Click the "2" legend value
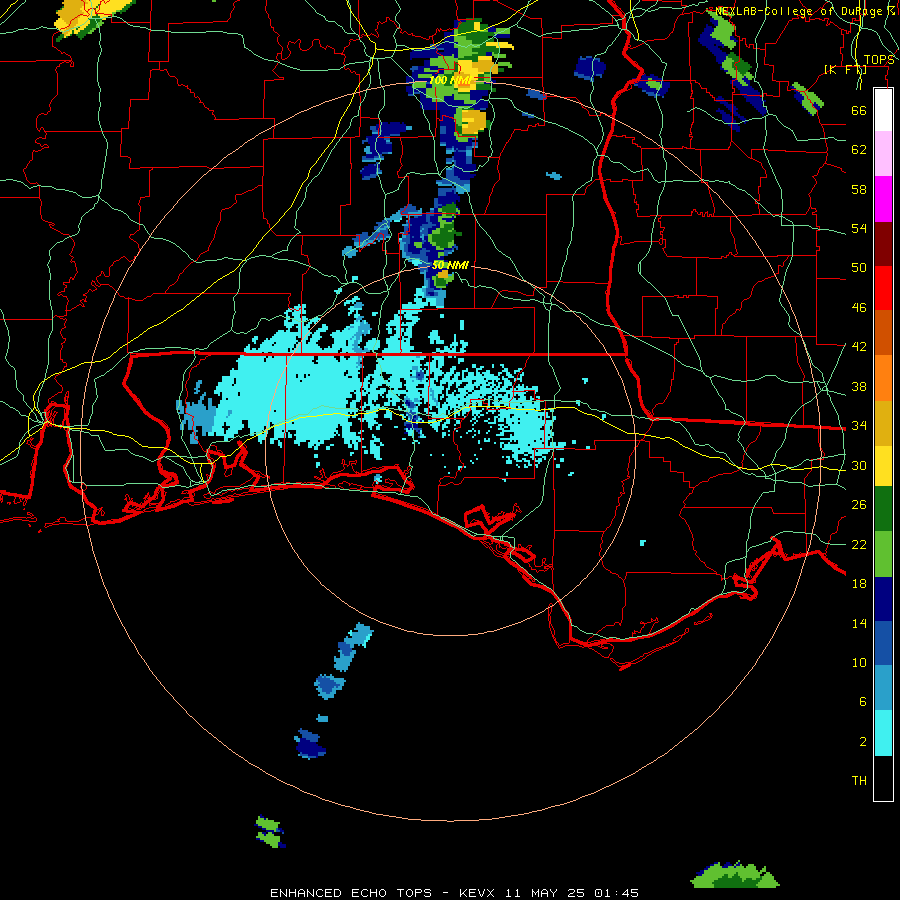 (863, 741)
